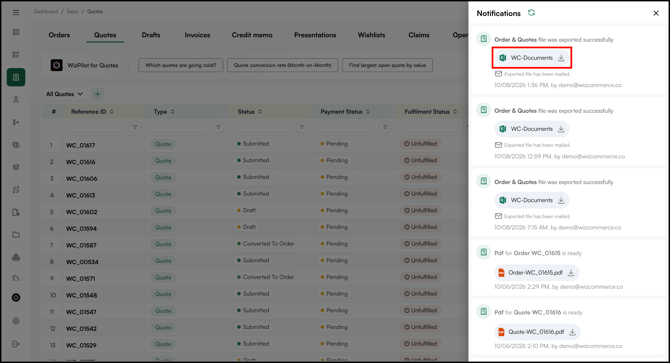Open quote WC_01594
The width and height of the screenshot is (670, 363).
click(x=81, y=228)
